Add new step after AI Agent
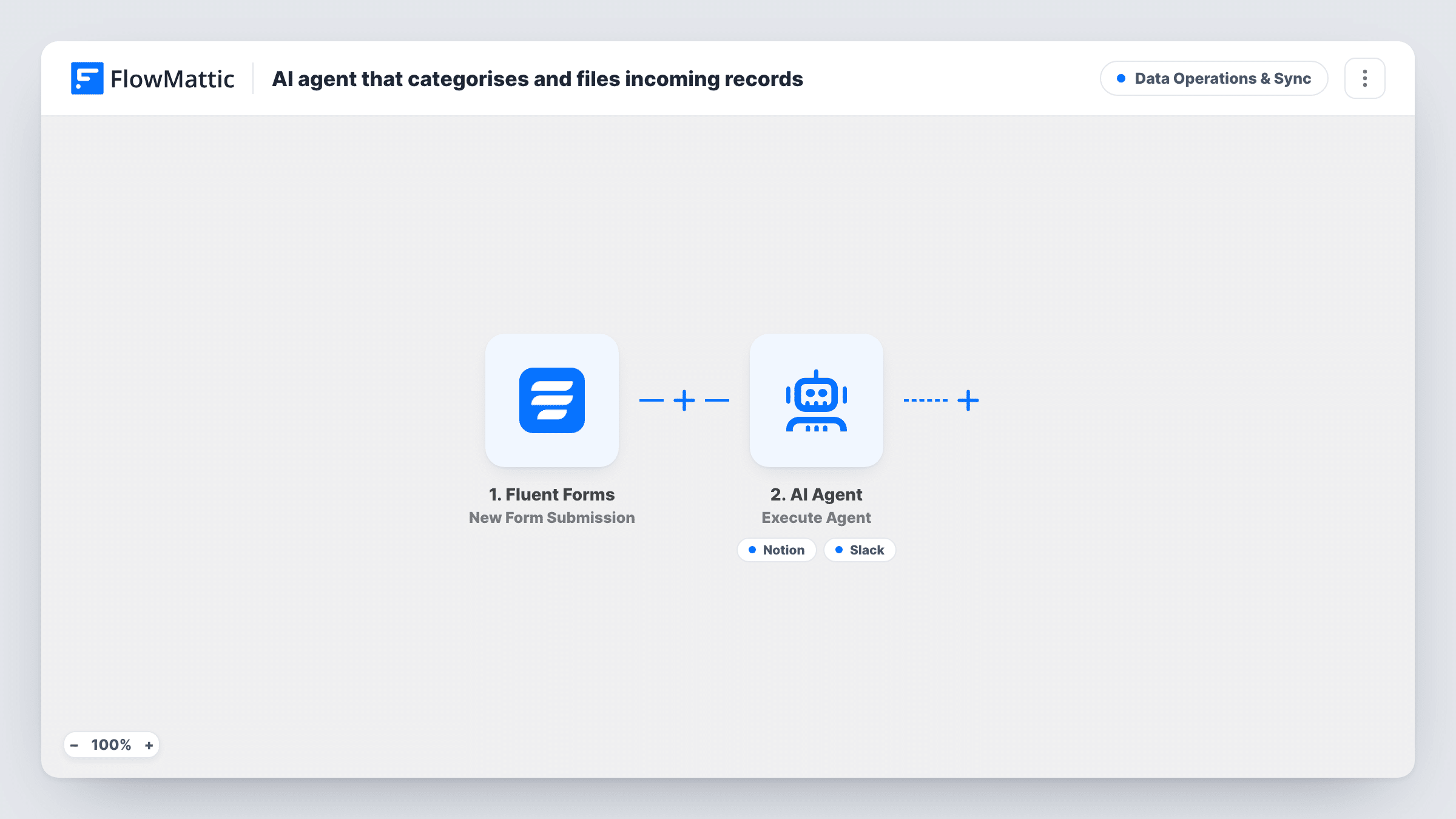The image size is (1456, 819). point(968,400)
